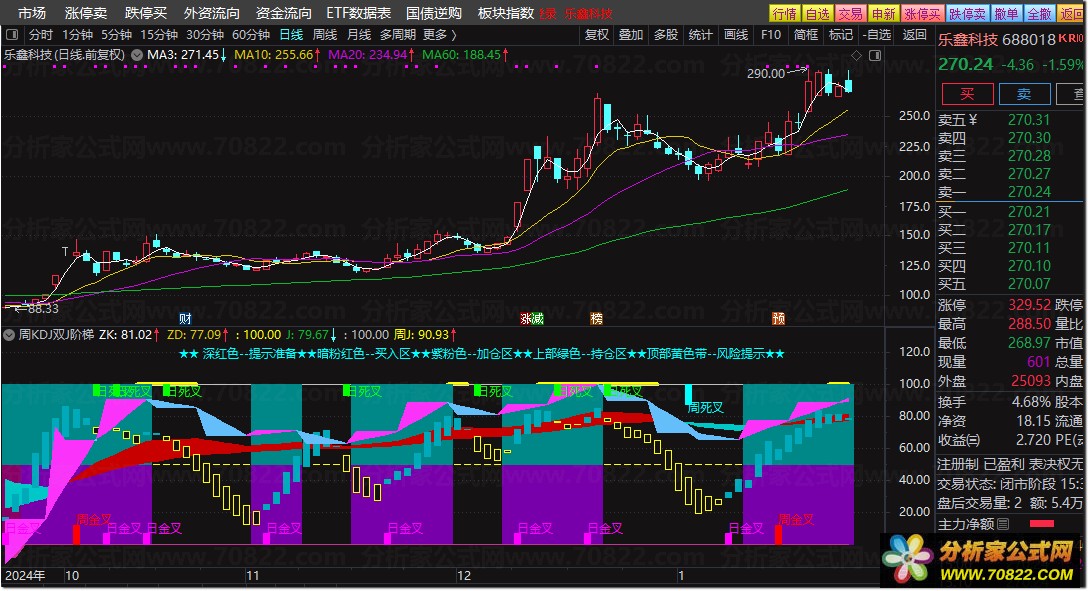
Task: Click the T marker on the candlestick chart
Action: [65, 252]
